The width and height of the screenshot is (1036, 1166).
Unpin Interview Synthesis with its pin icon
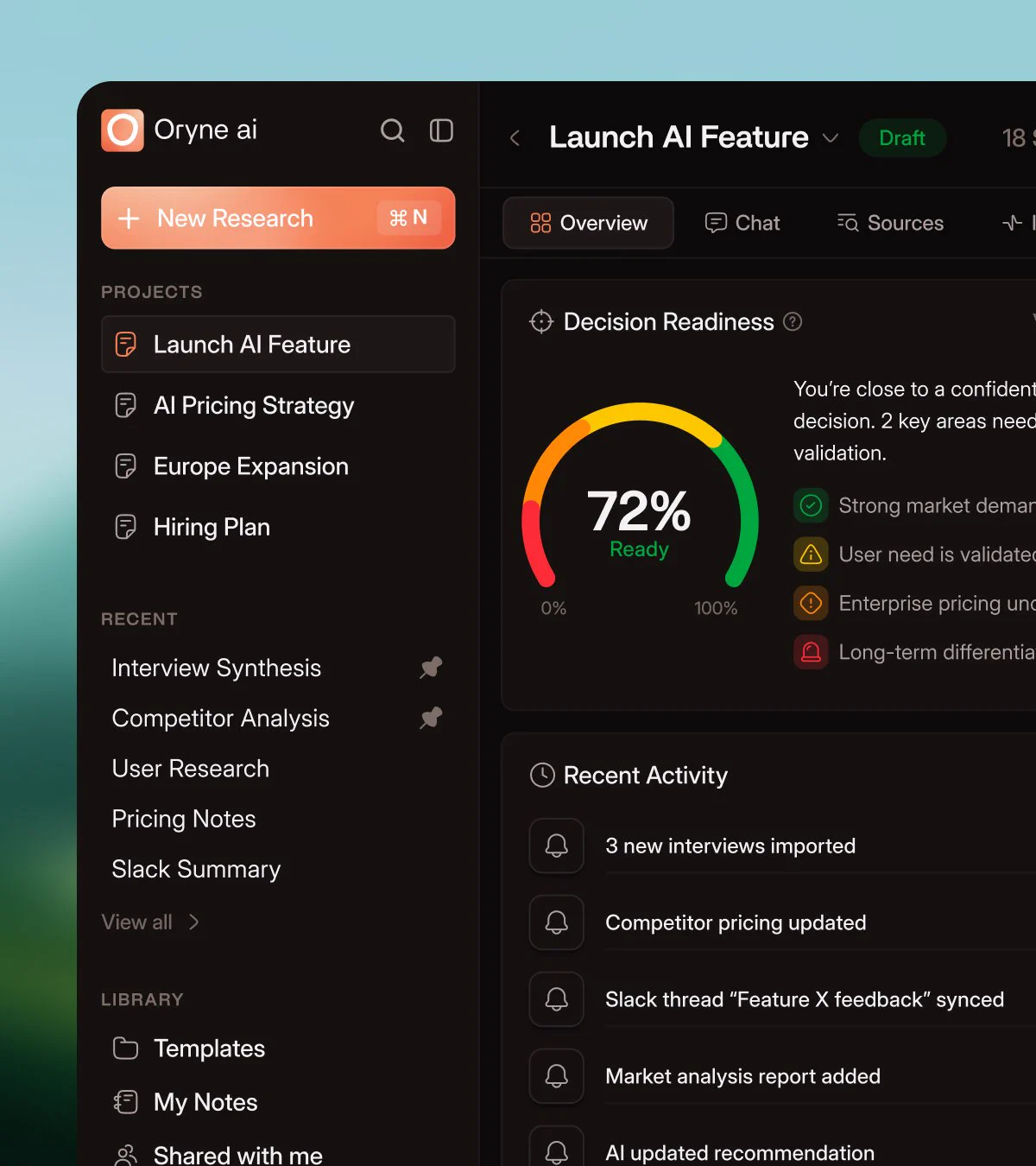tap(431, 668)
